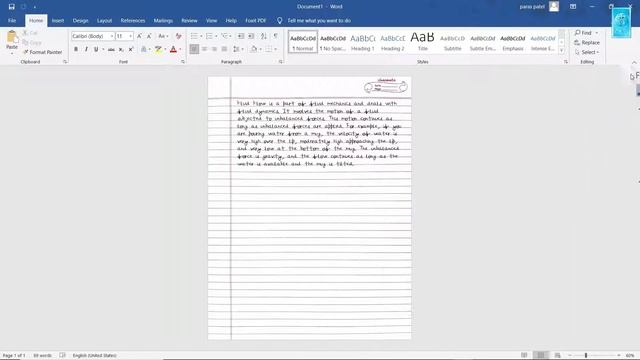The width and height of the screenshot is (640, 360).
Task: Click the Replace tool
Action: coord(587,42)
